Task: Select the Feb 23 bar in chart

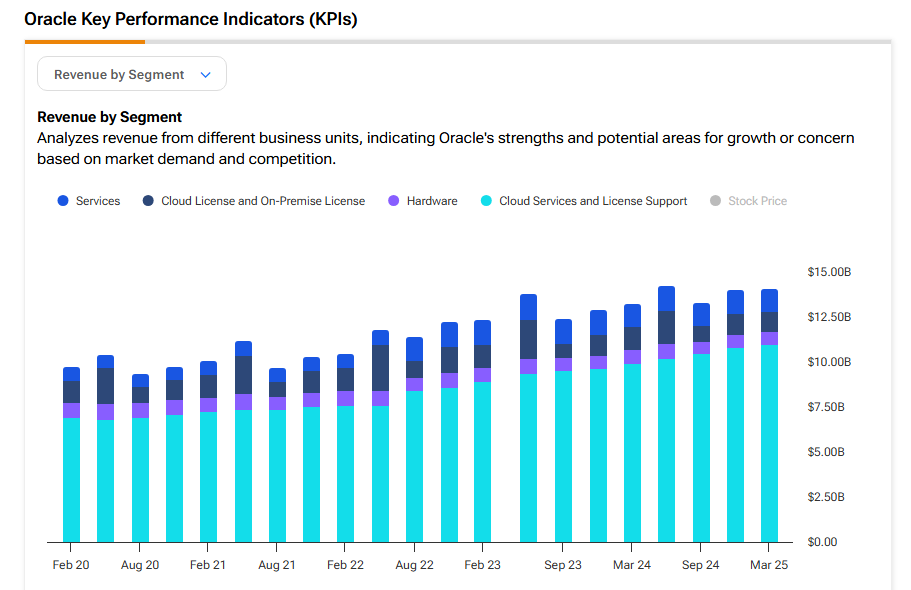Action: (x=482, y=431)
